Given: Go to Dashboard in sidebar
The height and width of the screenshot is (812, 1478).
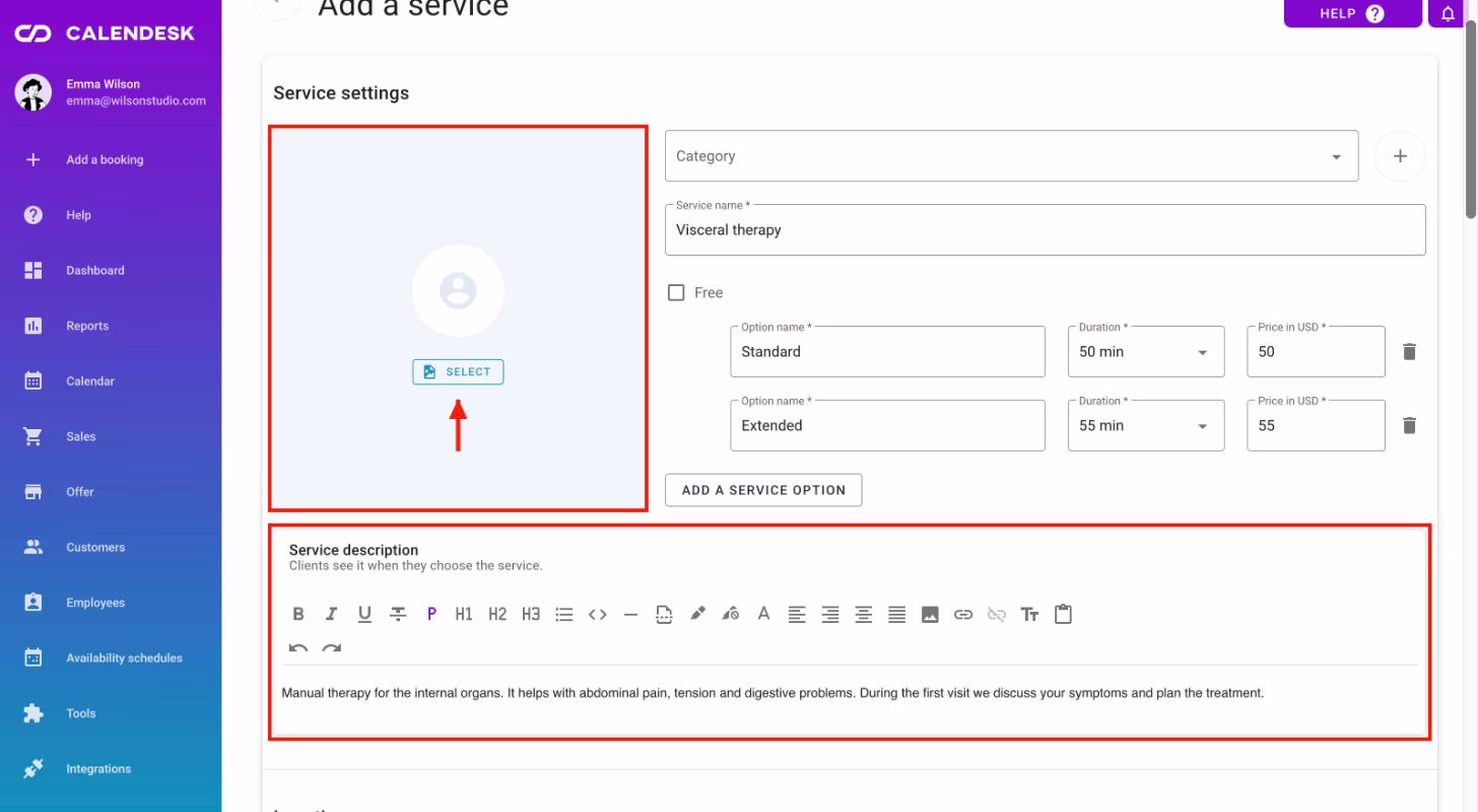Looking at the screenshot, I should point(95,270).
